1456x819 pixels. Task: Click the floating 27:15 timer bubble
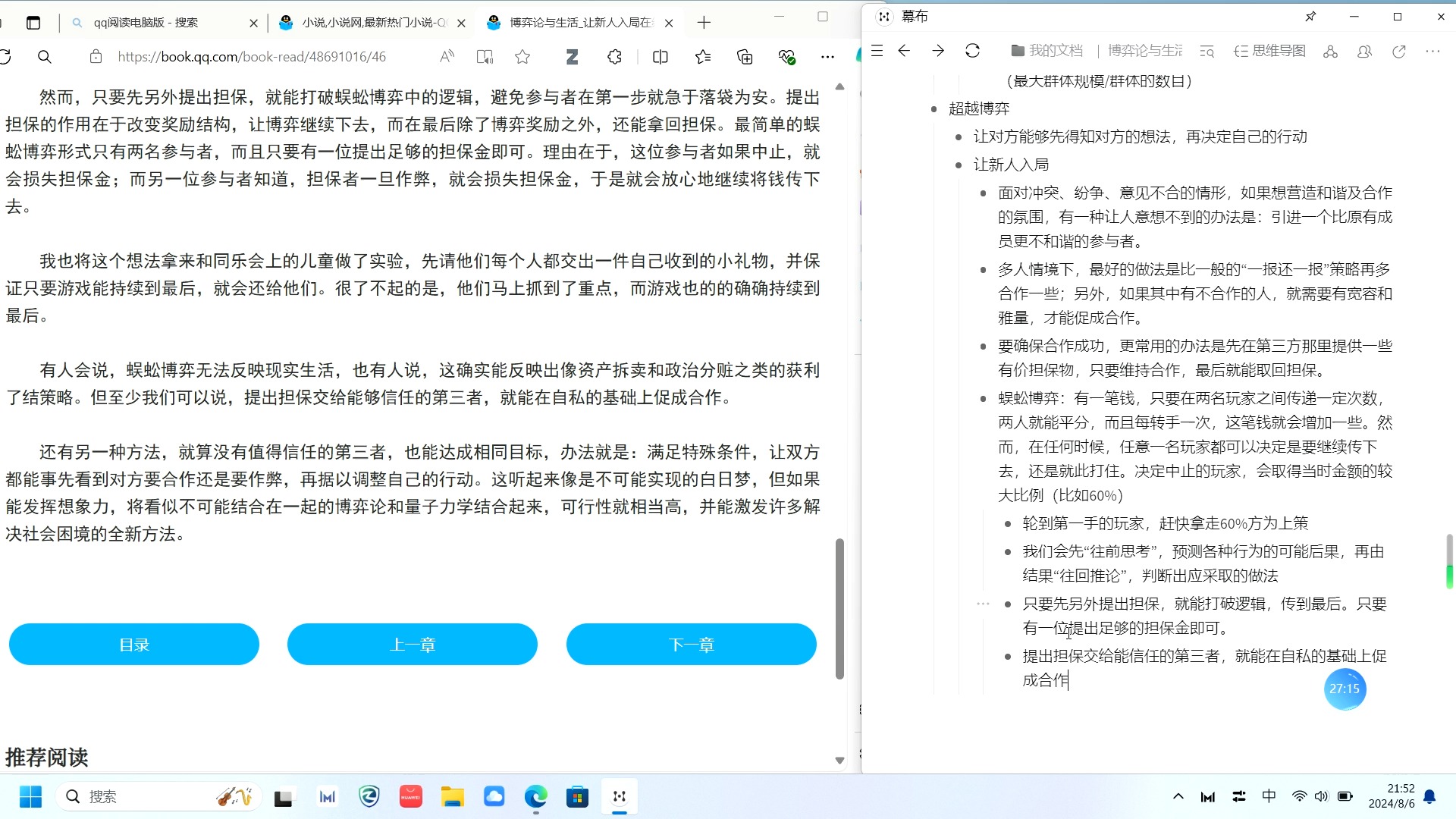[1345, 689]
